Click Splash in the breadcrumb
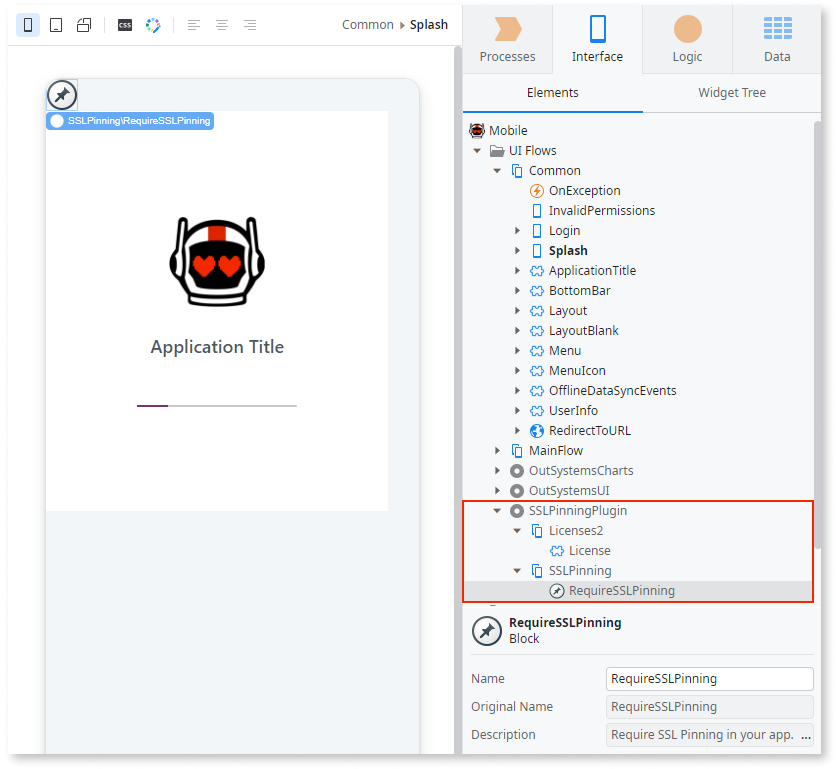Viewport: 836px width, 769px height. pos(429,24)
